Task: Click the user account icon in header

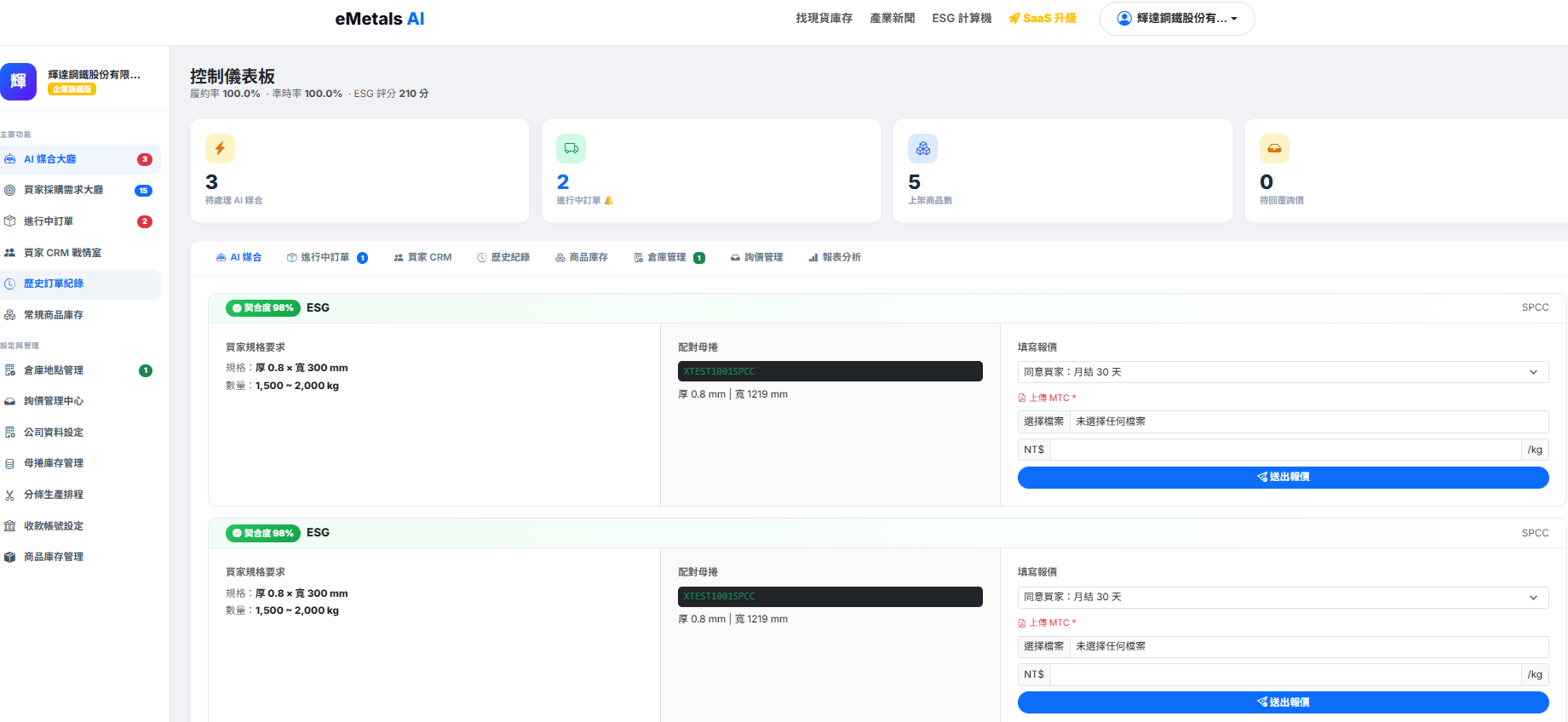Action: click(1124, 18)
